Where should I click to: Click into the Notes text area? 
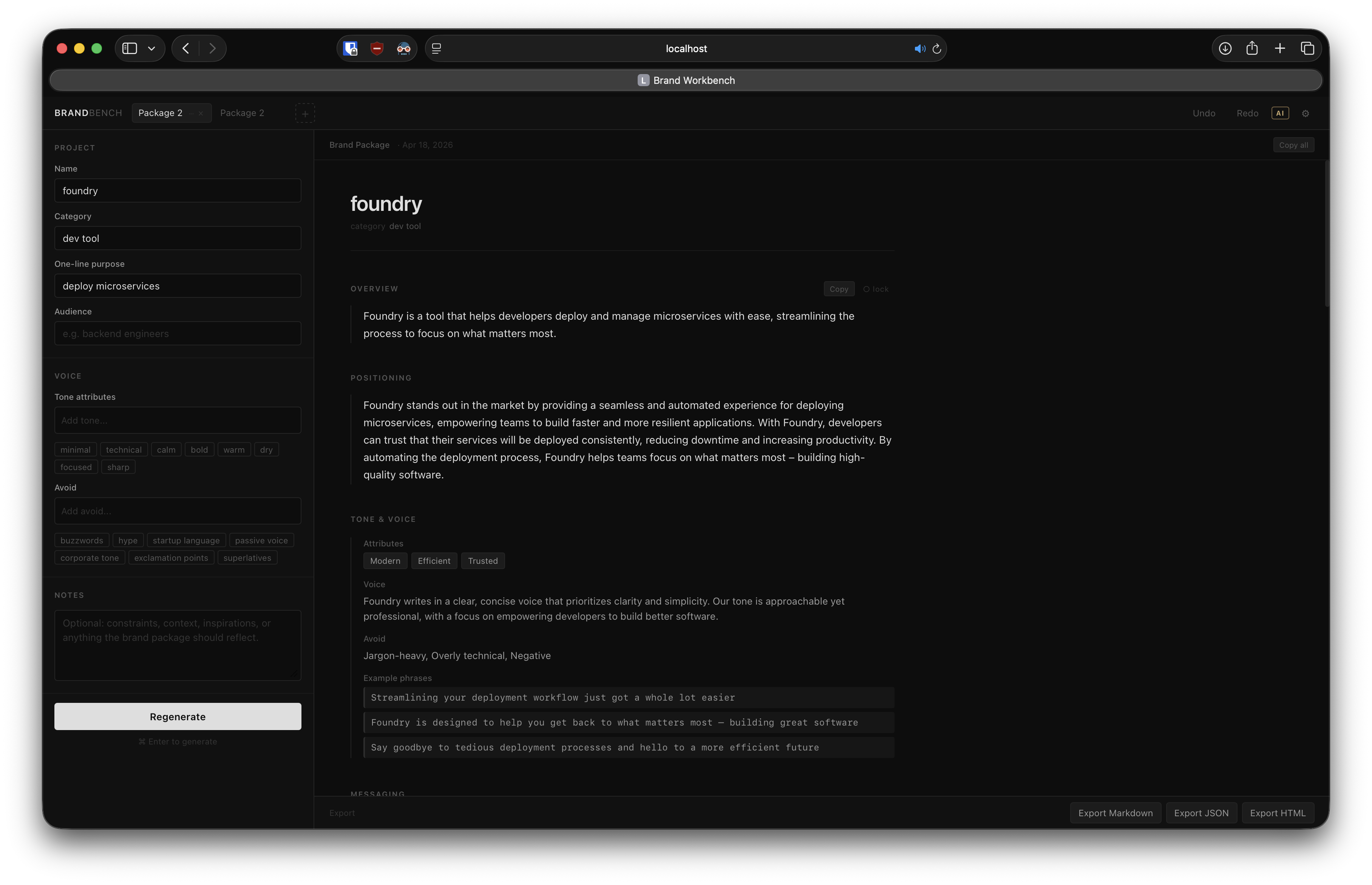click(178, 645)
